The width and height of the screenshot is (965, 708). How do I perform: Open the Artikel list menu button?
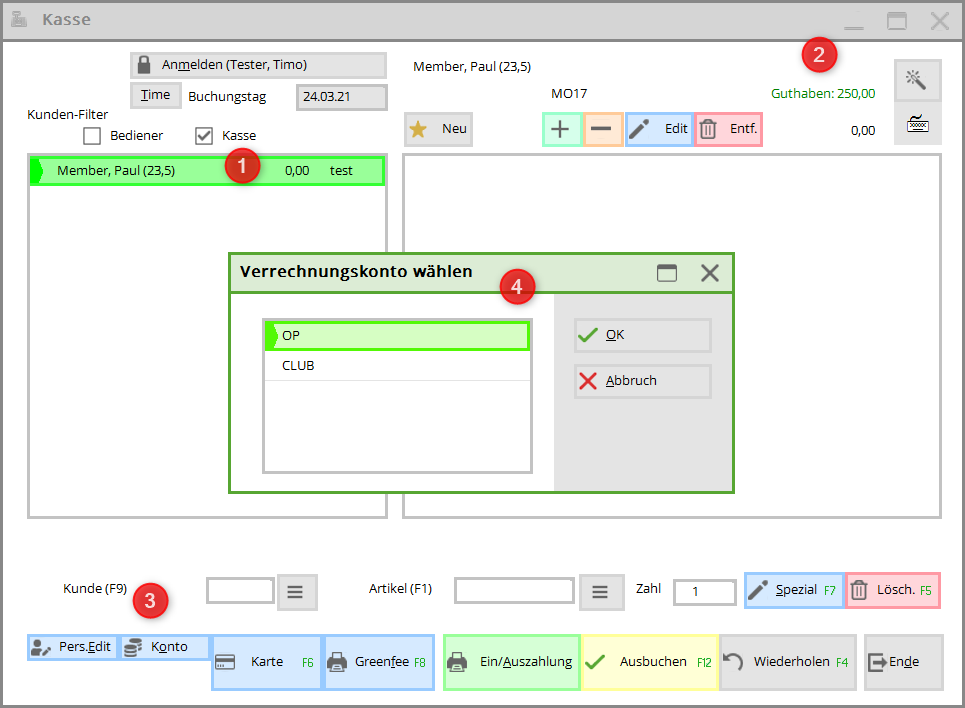point(601,592)
